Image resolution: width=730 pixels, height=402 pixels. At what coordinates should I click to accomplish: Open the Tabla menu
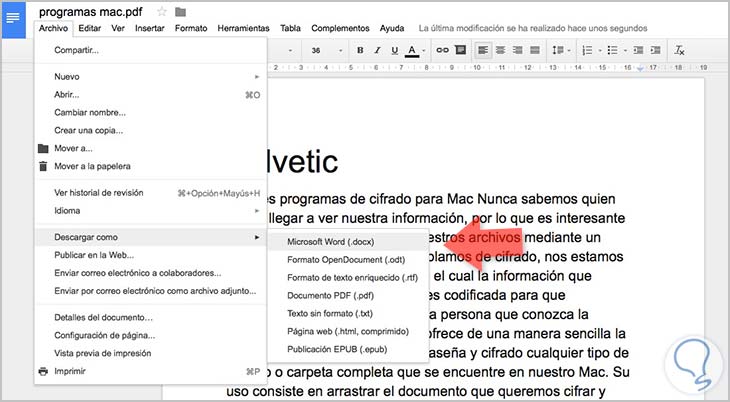(290, 28)
